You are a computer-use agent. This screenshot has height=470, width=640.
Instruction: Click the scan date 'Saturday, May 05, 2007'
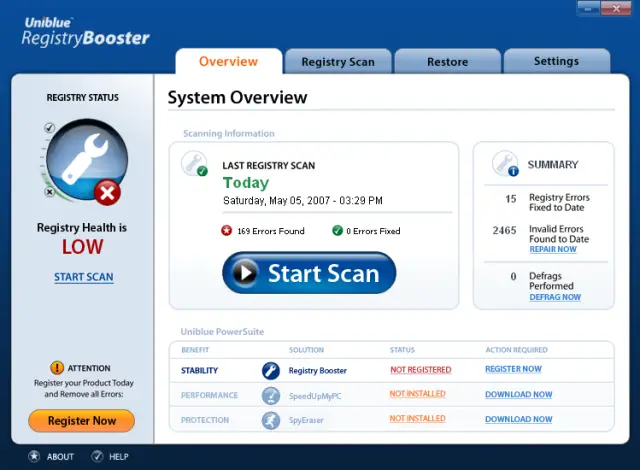pos(272,200)
